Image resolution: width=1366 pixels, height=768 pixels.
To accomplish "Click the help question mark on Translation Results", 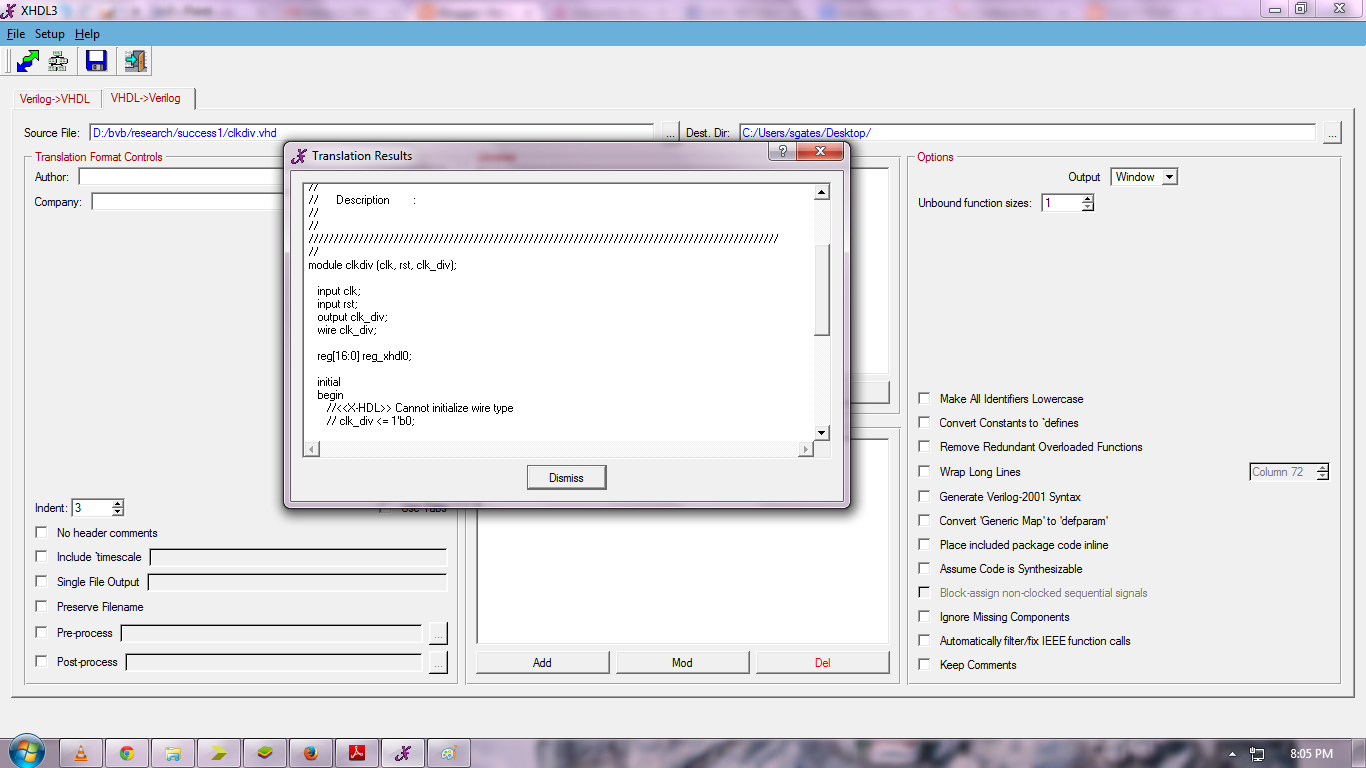I will pyautogui.click(x=782, y=152).
